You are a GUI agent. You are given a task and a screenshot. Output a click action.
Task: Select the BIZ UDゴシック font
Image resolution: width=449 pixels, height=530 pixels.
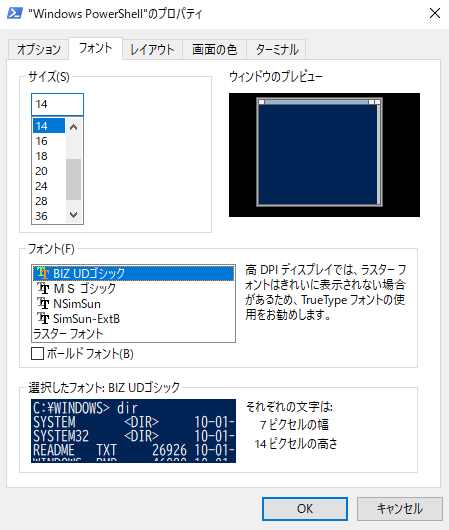[133, 273]
